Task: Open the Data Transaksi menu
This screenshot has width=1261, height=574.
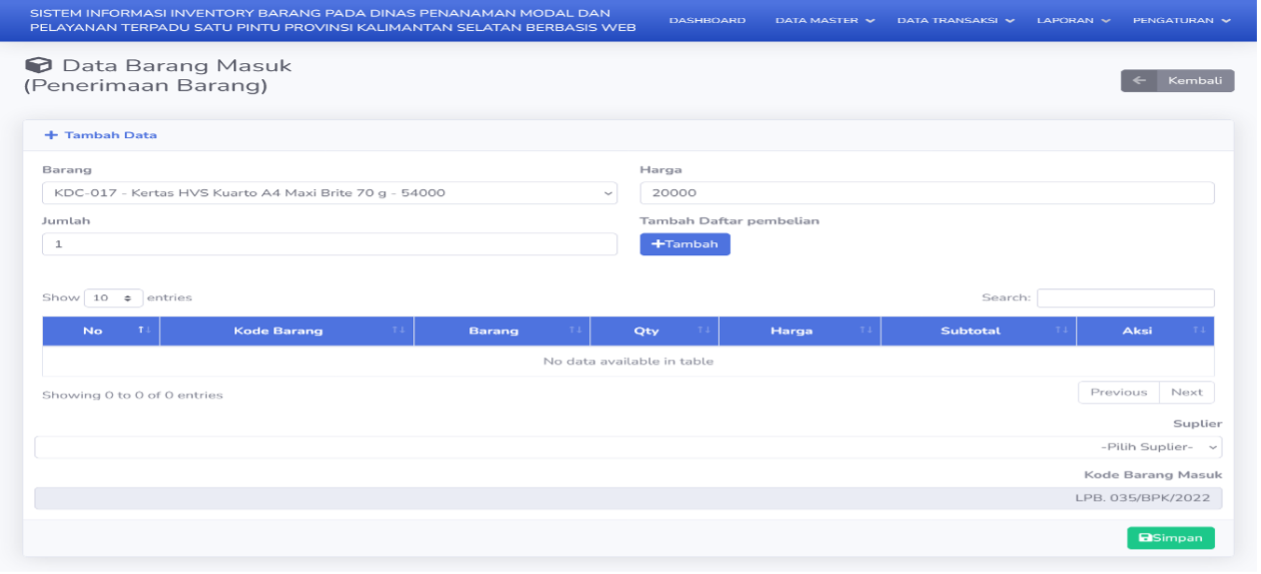Action: 955,21
